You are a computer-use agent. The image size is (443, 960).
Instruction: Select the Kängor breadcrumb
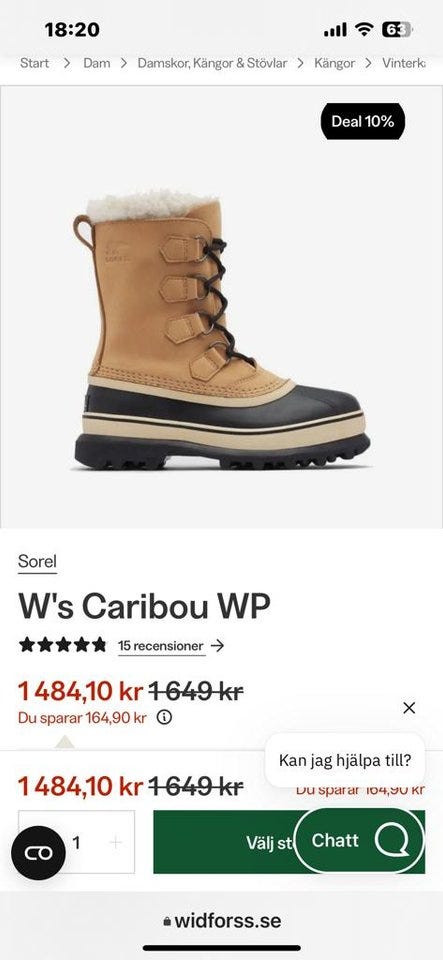[x=334, y=63]
